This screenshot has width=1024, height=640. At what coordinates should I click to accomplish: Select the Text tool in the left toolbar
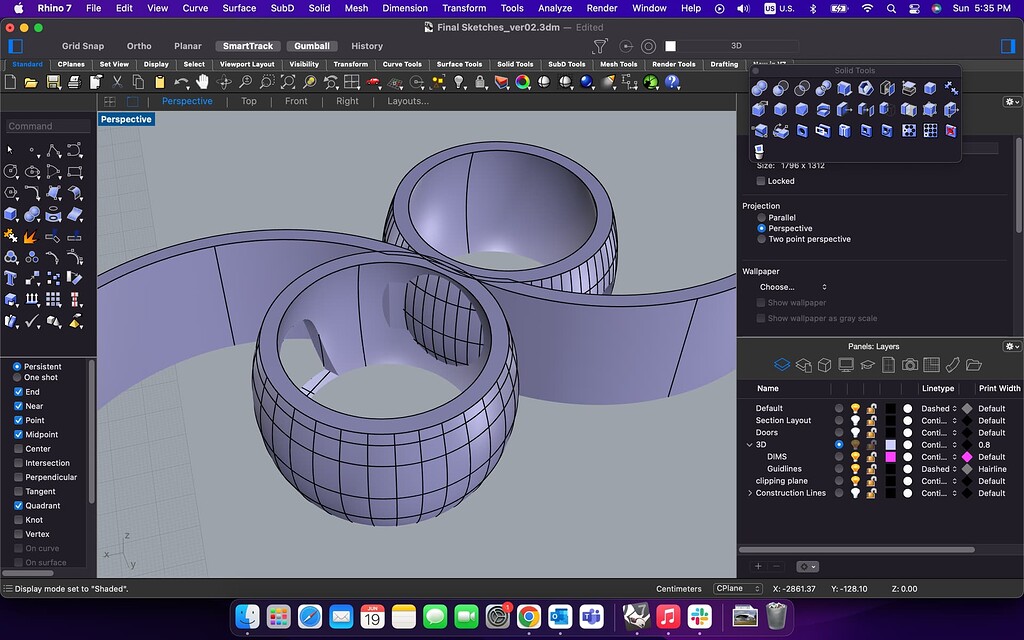(9, 276)
